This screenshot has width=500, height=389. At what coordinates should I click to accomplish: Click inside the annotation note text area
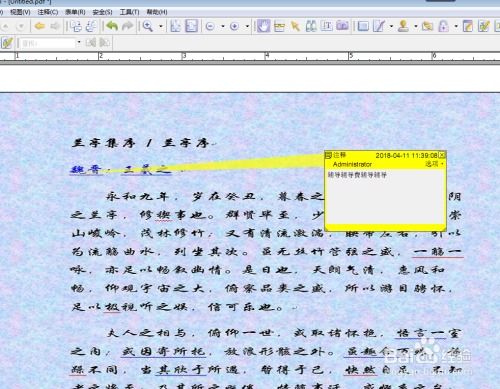[385, 197]
